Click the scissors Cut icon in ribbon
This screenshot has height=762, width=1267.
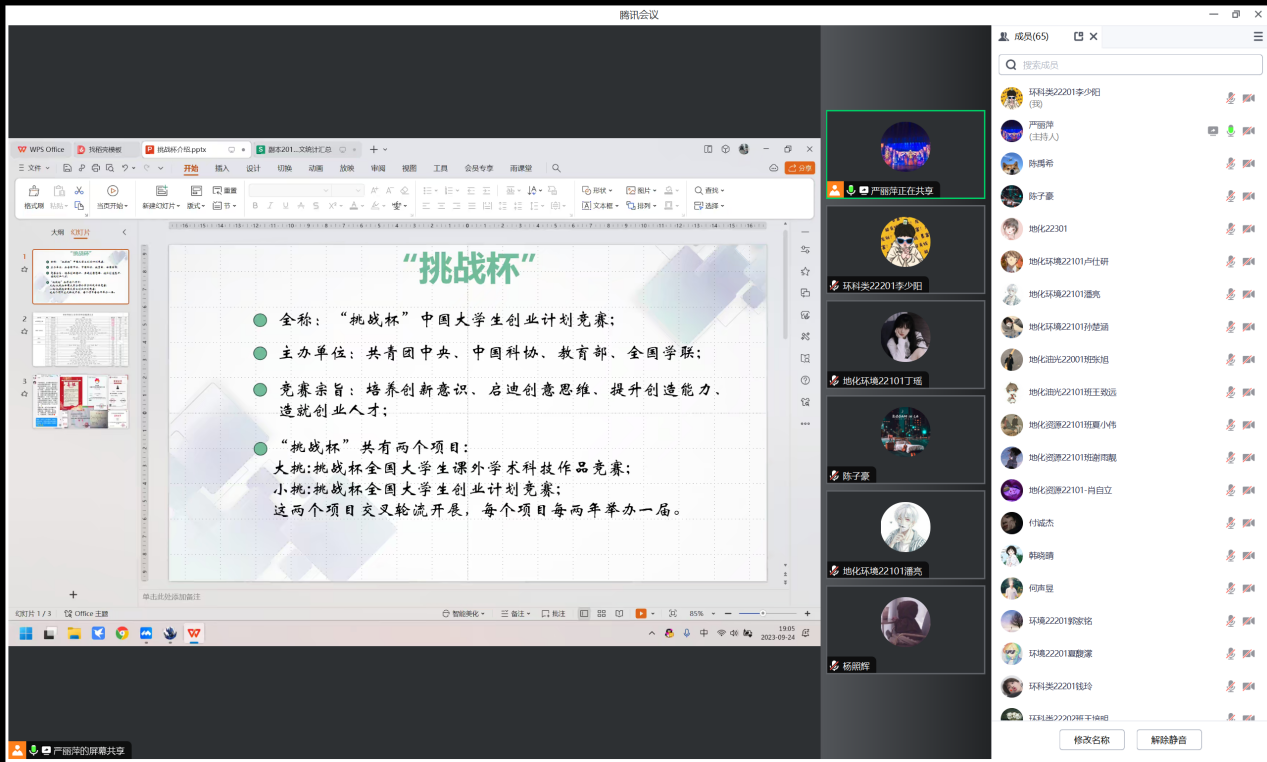[79, 190]
